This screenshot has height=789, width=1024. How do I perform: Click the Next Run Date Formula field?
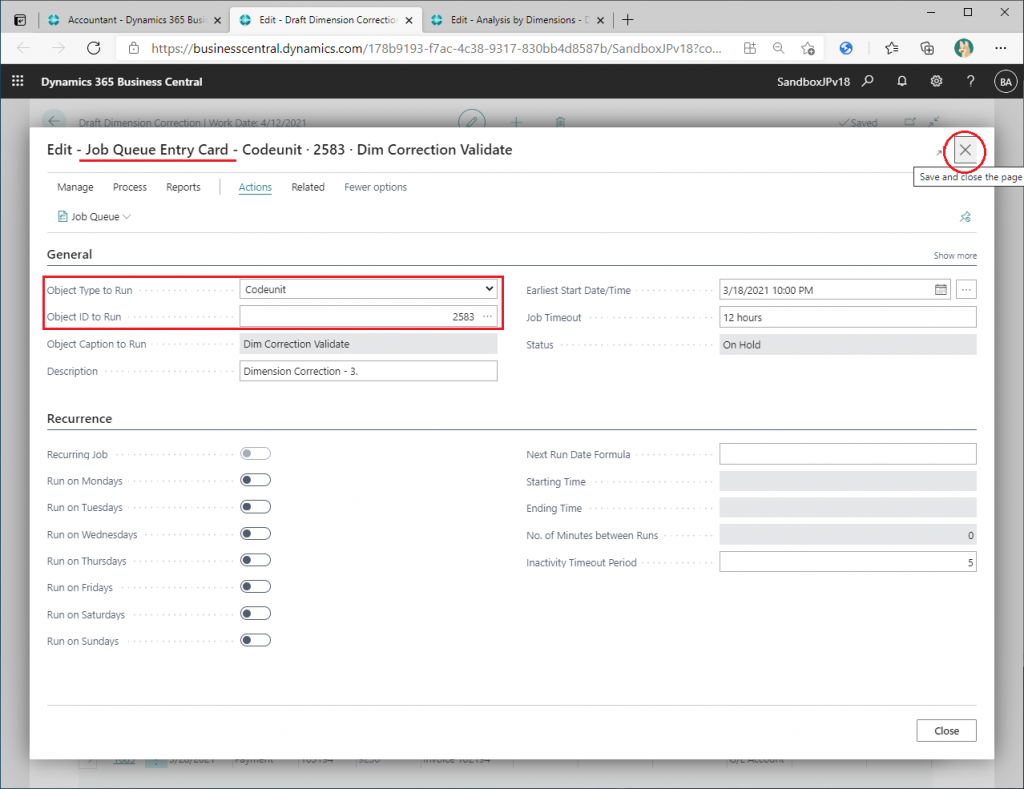click(x=848, y=454)
